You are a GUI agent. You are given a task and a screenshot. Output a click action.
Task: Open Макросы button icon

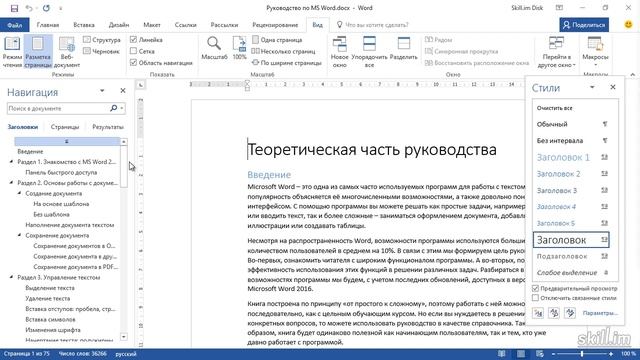[x=595, y=52]
